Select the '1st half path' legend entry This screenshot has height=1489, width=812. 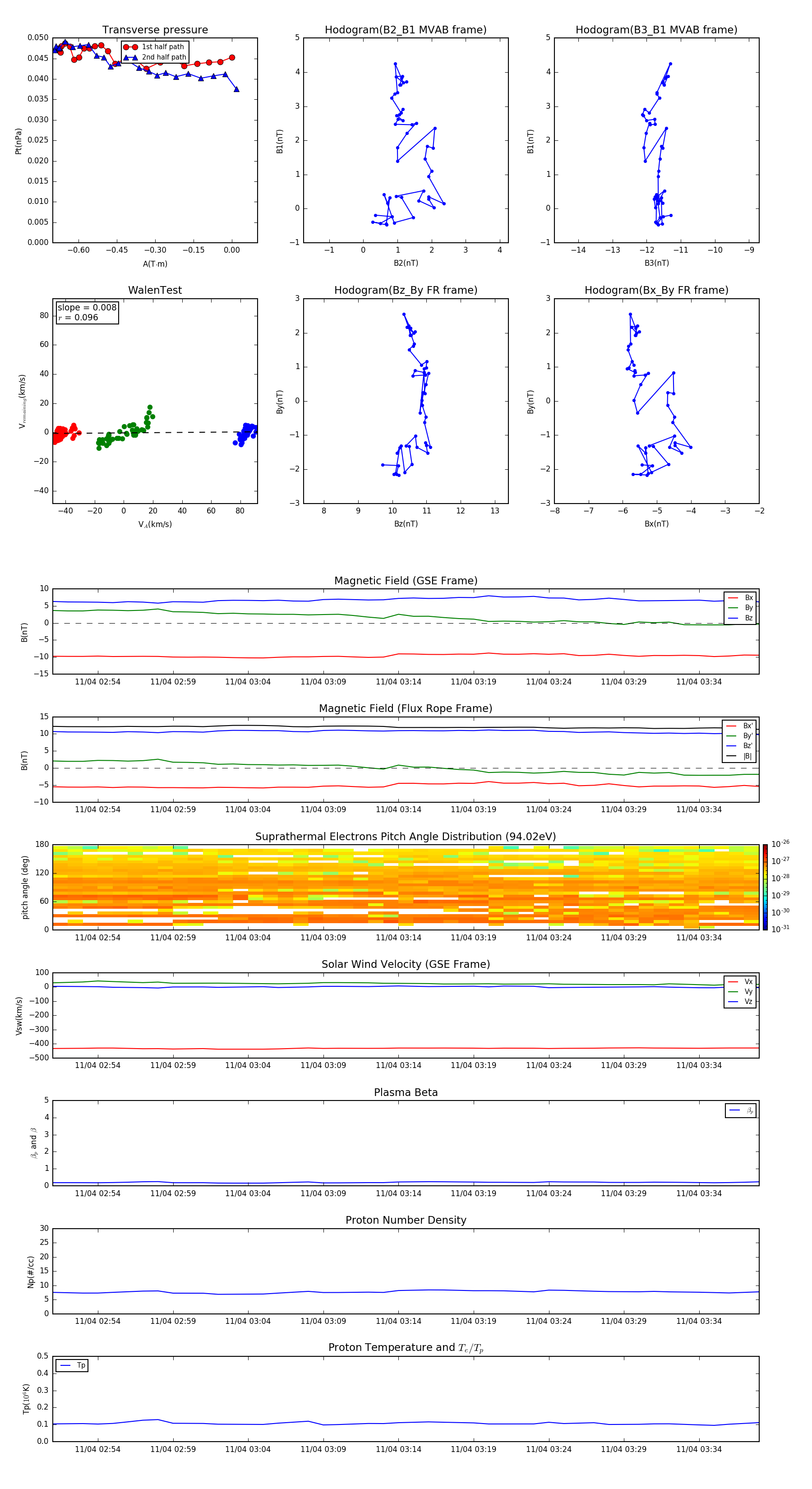tap(154, 47)
